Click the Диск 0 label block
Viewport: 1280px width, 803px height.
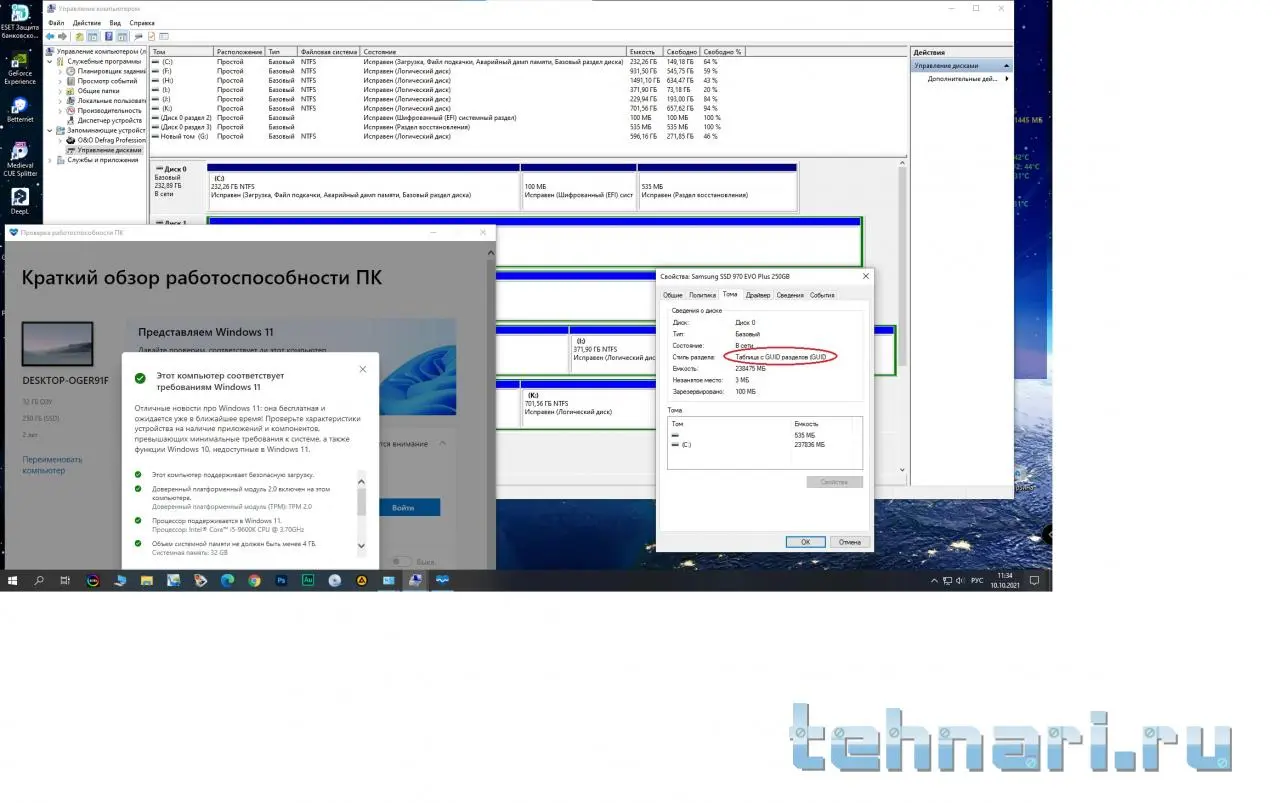click(x=179, y=187)
